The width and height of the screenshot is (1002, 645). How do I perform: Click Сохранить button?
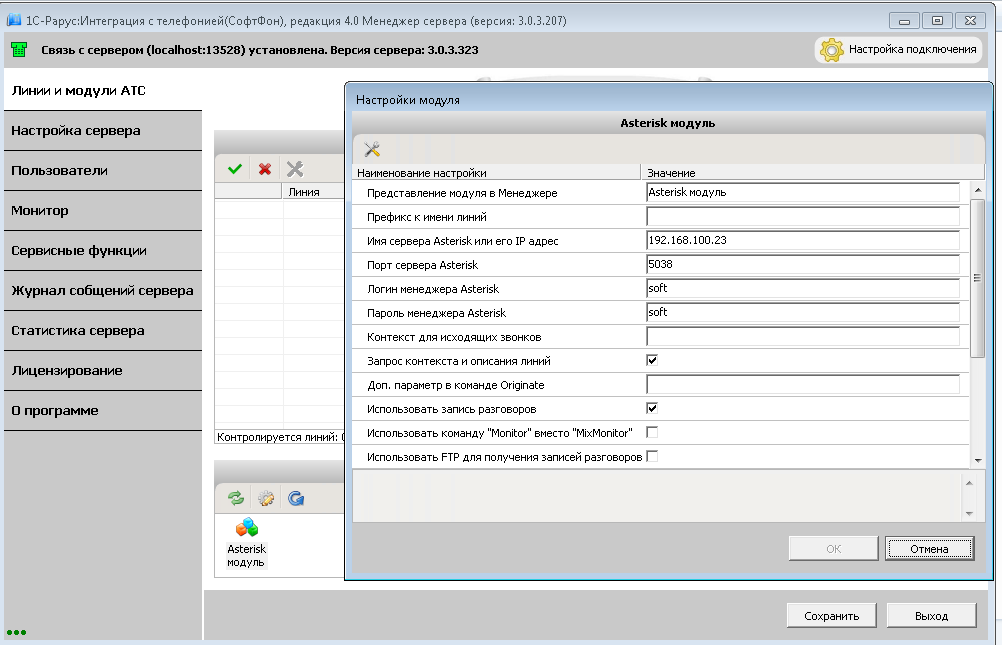coord(831,616)
